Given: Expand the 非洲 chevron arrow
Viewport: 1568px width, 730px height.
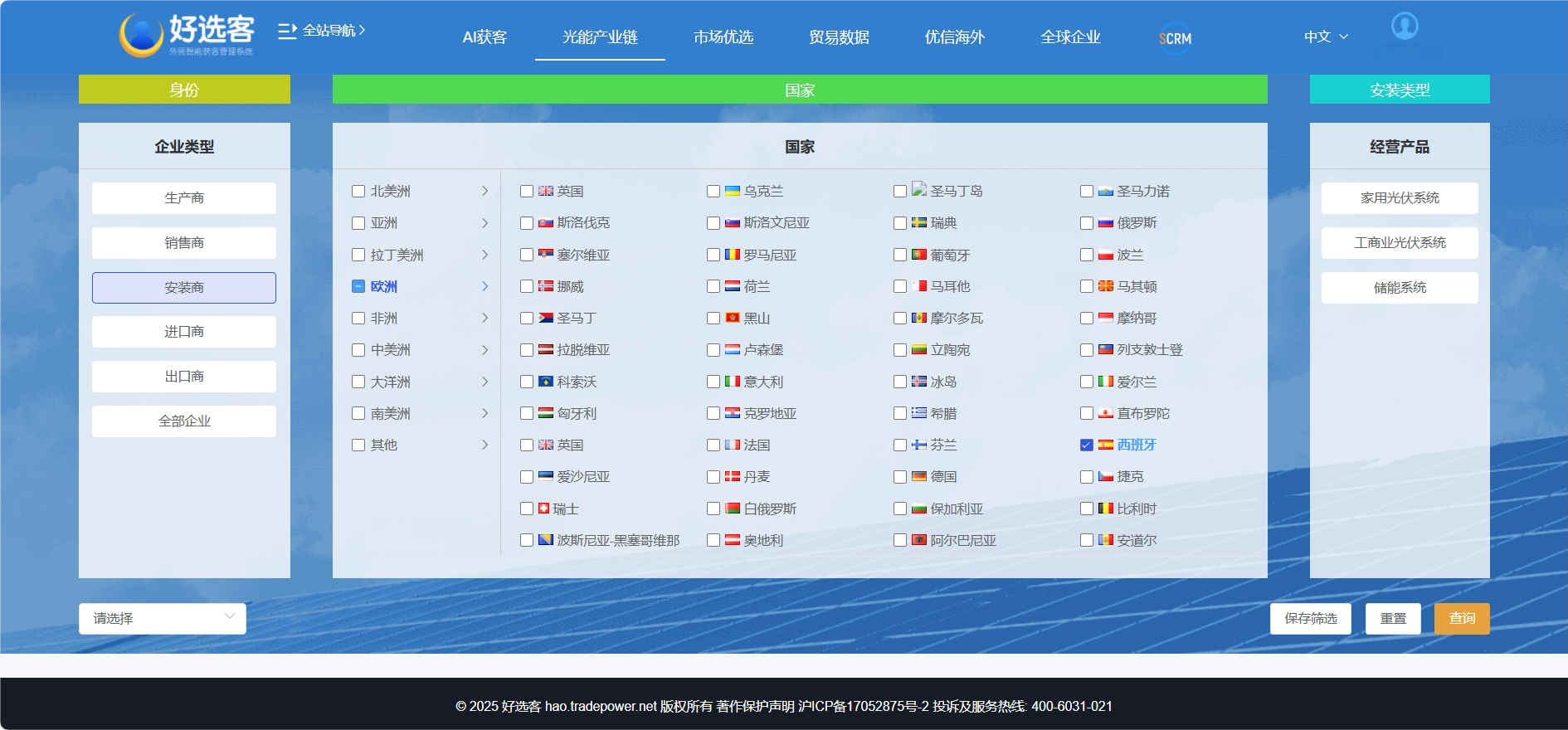Looking at the screenshot, I should [485, 318].
